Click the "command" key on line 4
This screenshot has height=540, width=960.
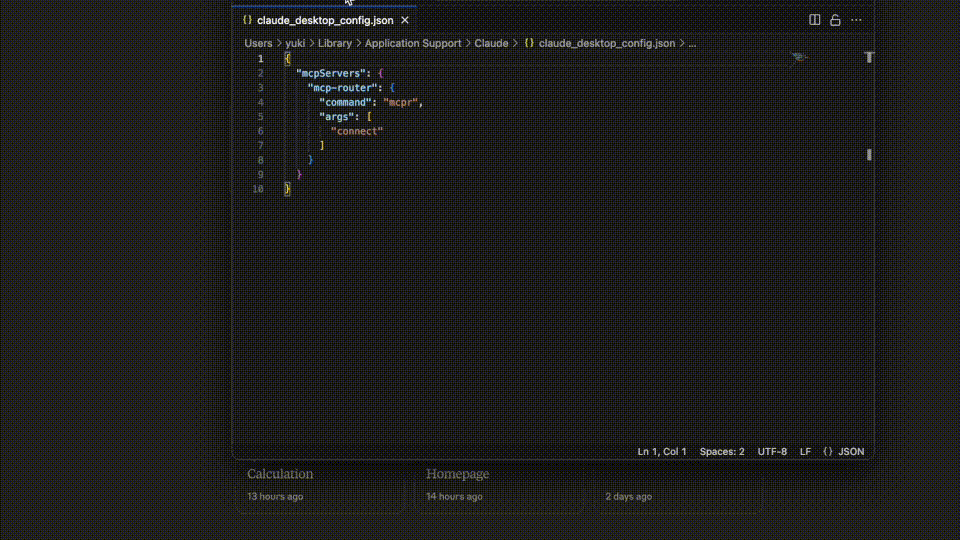[x=345, y=102]
